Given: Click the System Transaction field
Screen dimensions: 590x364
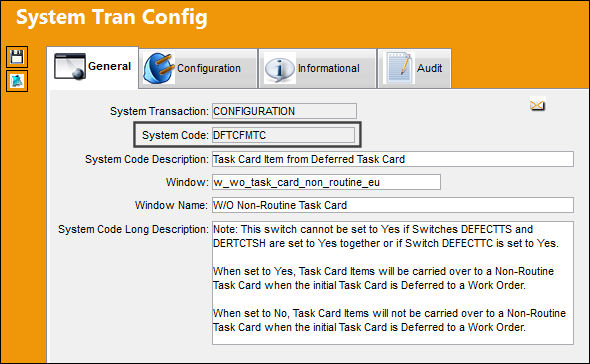Looking at the screenshot, I should coord(284,111).
